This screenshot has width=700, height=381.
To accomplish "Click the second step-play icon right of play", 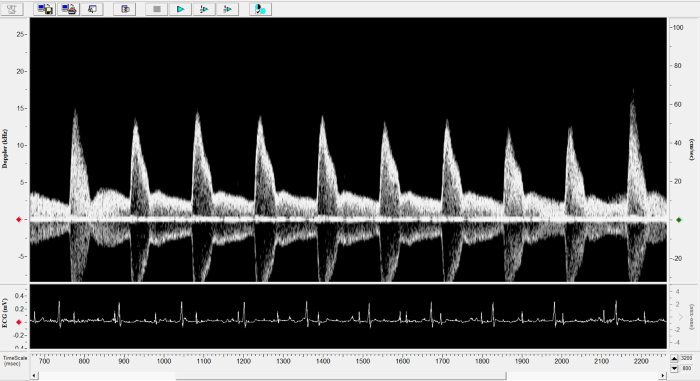I will (x=228, y=9).
